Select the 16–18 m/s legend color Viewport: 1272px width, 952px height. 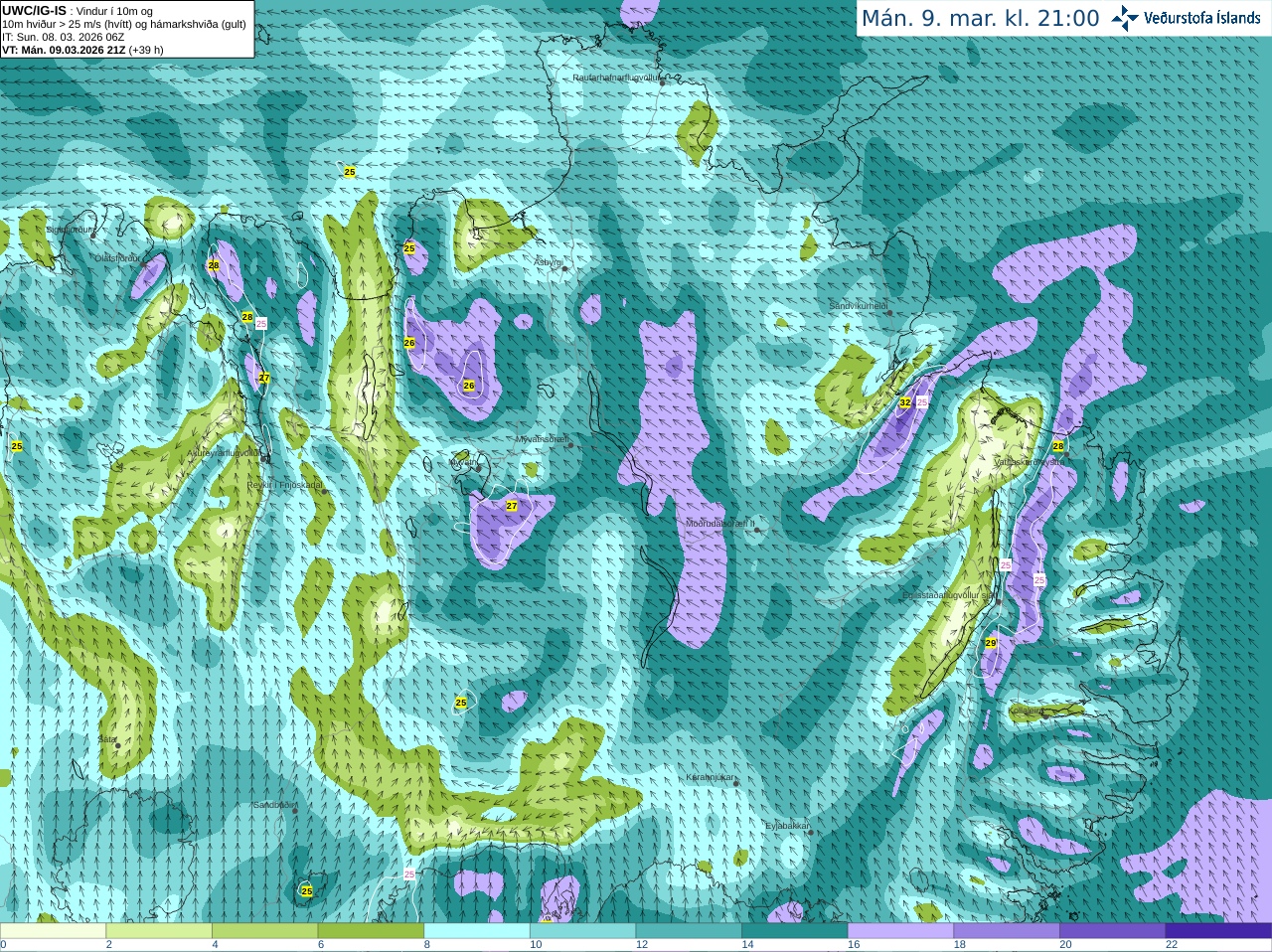901,930
